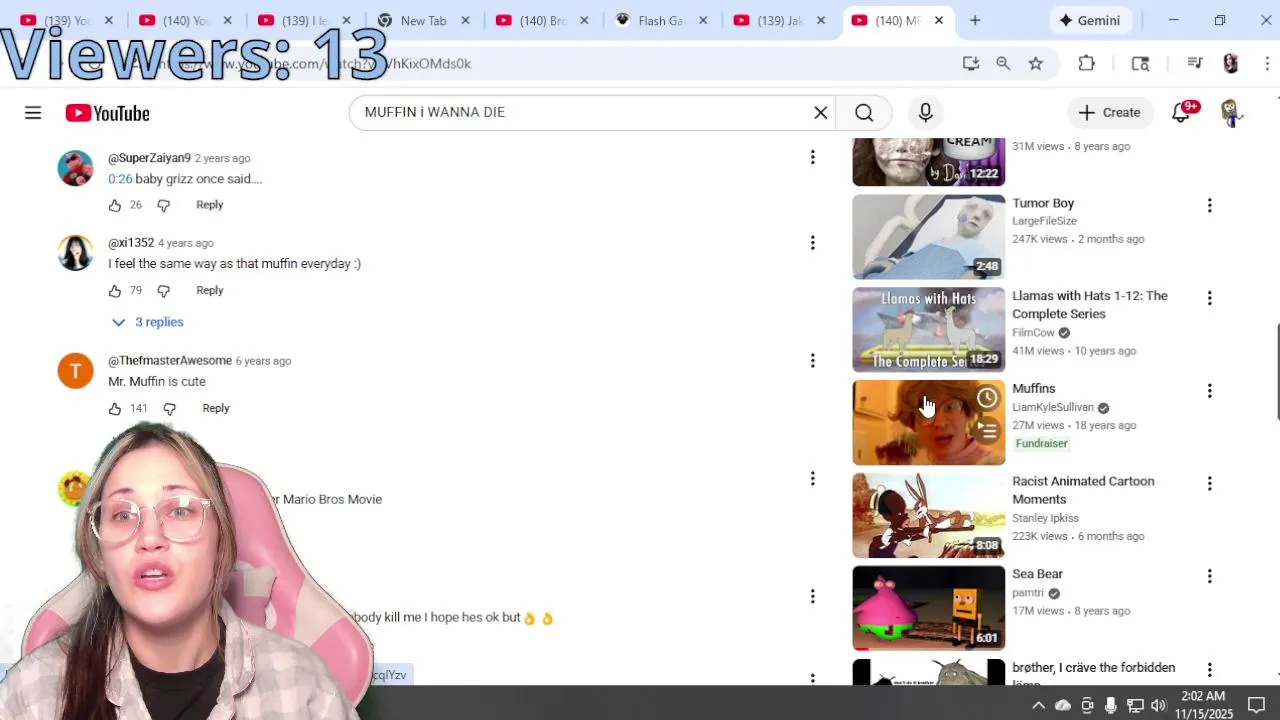Dislike the @SuperZaiyan9 comment
The width and height of the screenshot is (1280, 720).
point(164,205)
